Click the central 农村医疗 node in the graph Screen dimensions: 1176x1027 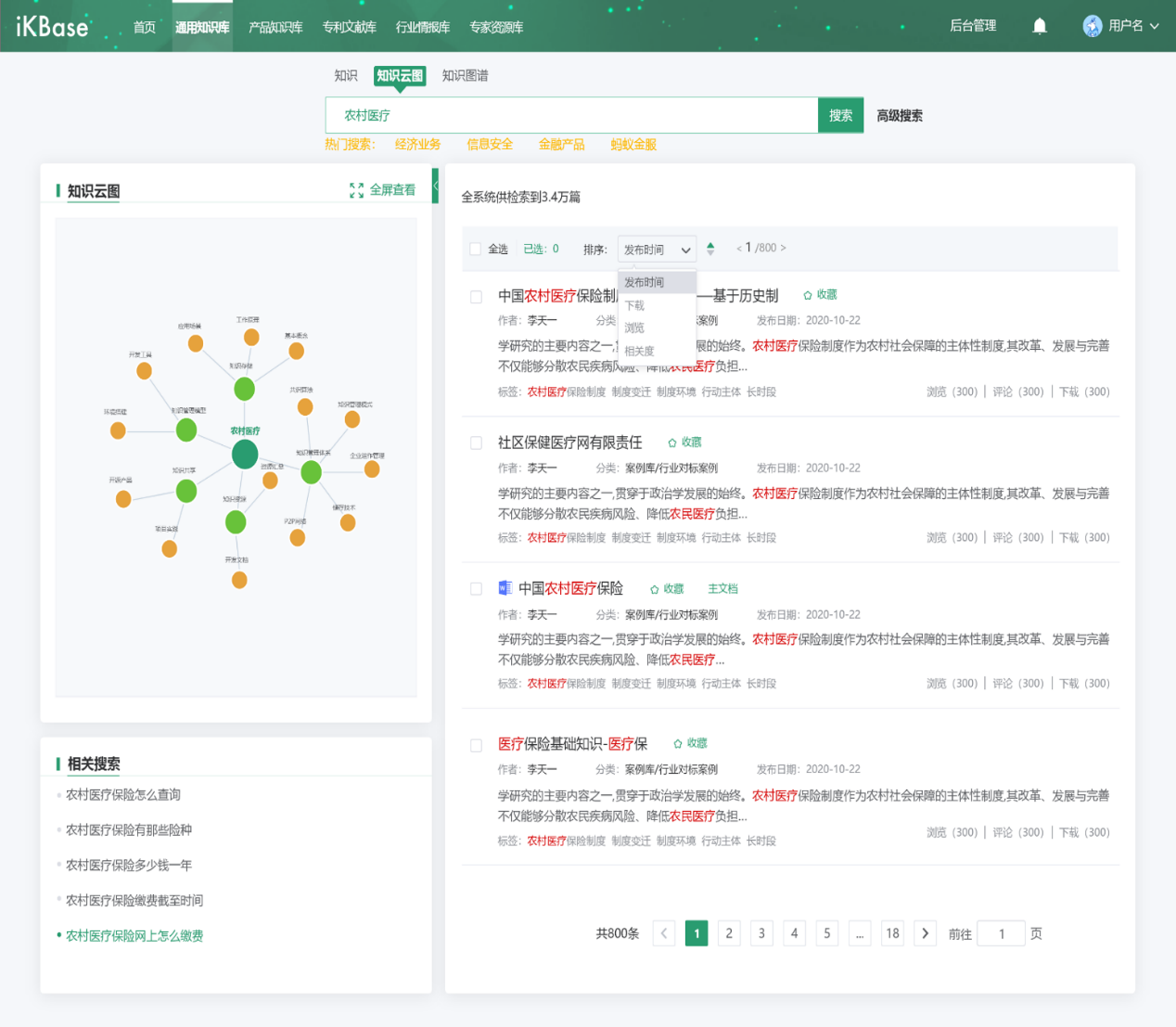[245, 454]
